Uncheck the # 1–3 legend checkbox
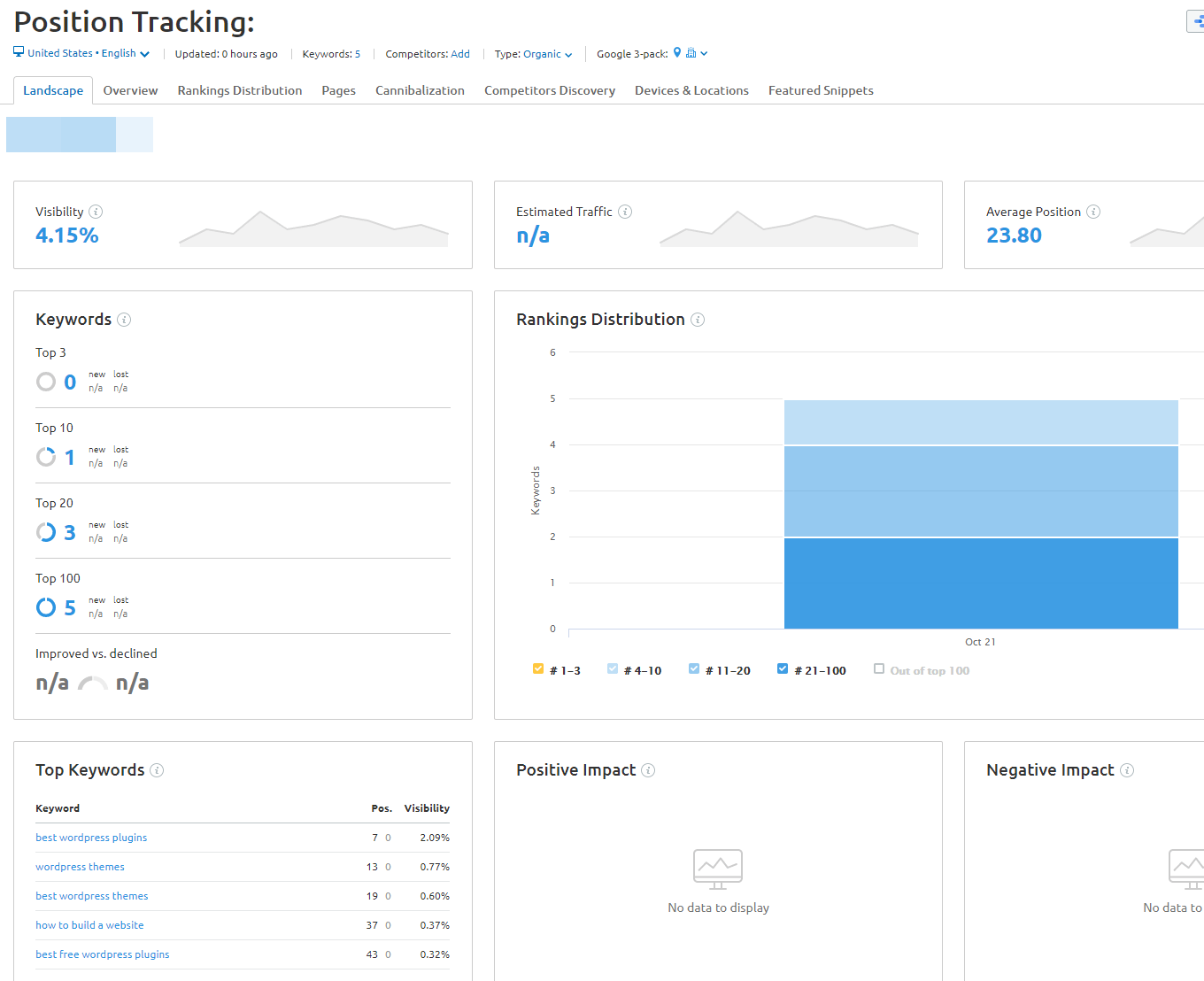The width and height of the screenshot is (1204, 981). pos(537,668)
